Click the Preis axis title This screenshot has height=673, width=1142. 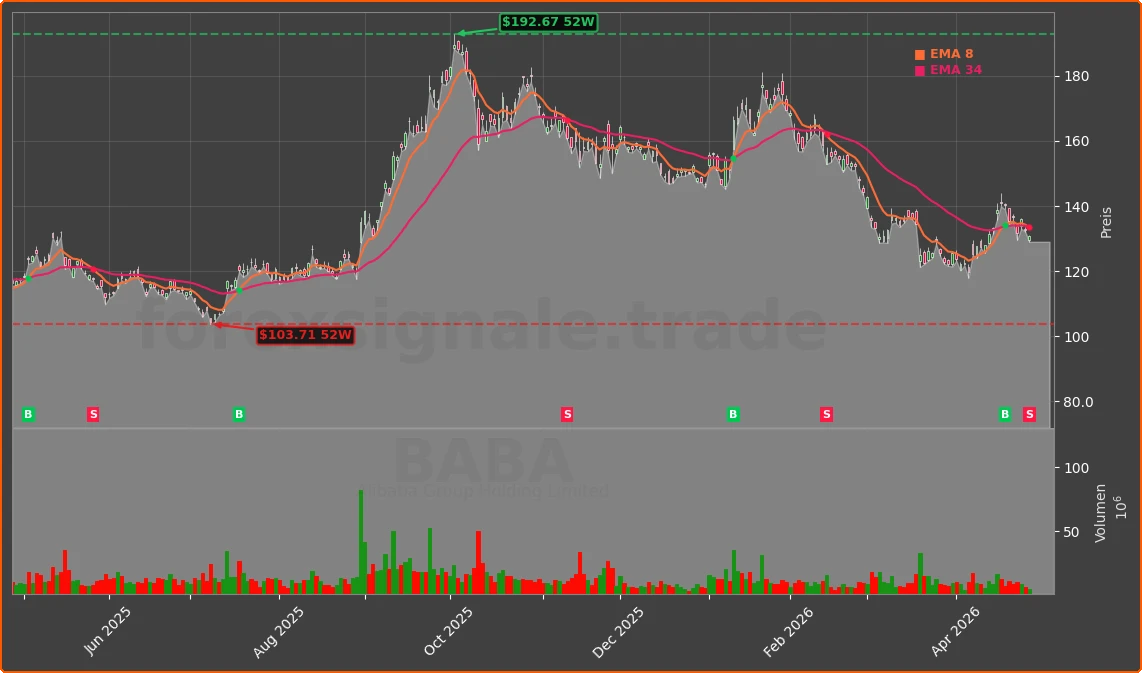[x=1106, y=223]
